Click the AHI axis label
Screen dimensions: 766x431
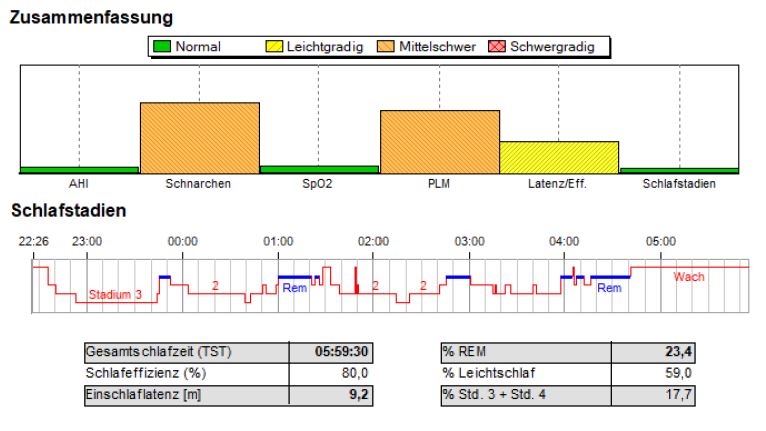click(x=78, y=184)
